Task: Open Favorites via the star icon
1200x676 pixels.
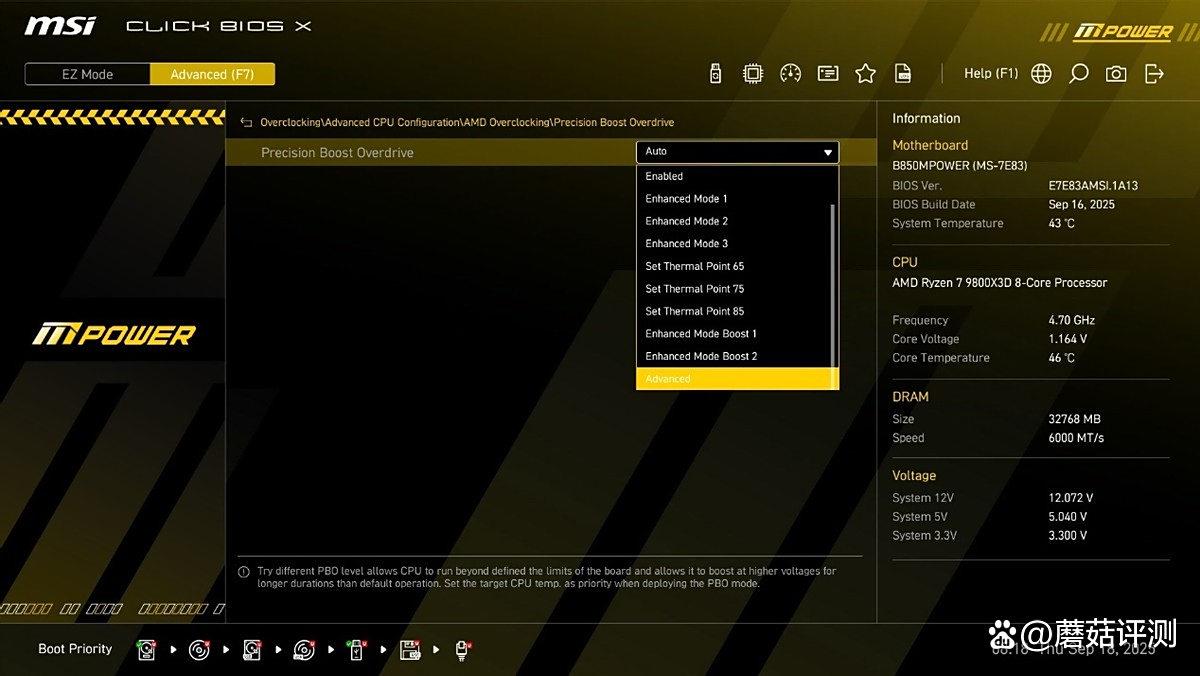Action: click(866, 74)
